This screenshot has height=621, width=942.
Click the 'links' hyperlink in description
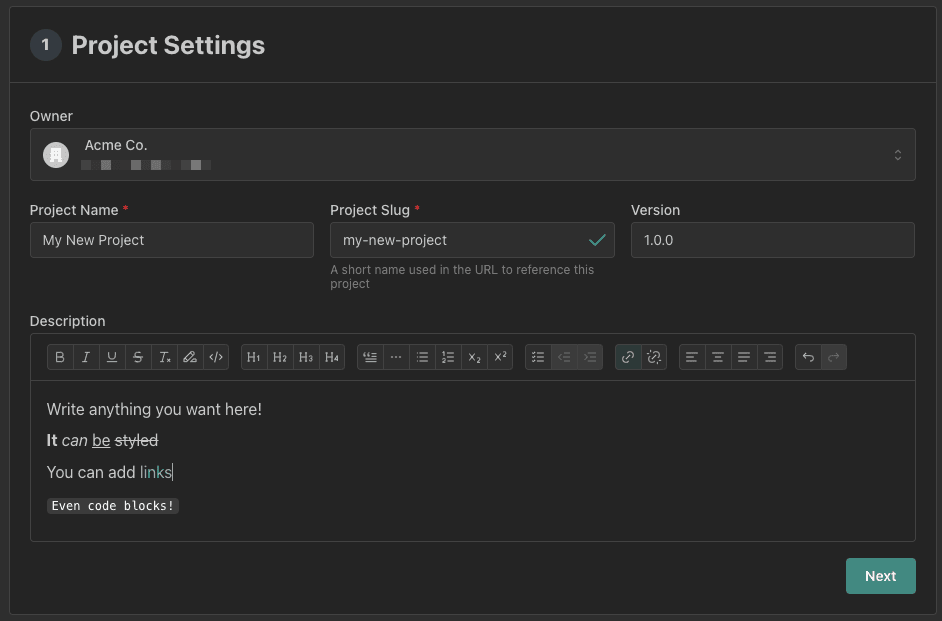[155, 472]
